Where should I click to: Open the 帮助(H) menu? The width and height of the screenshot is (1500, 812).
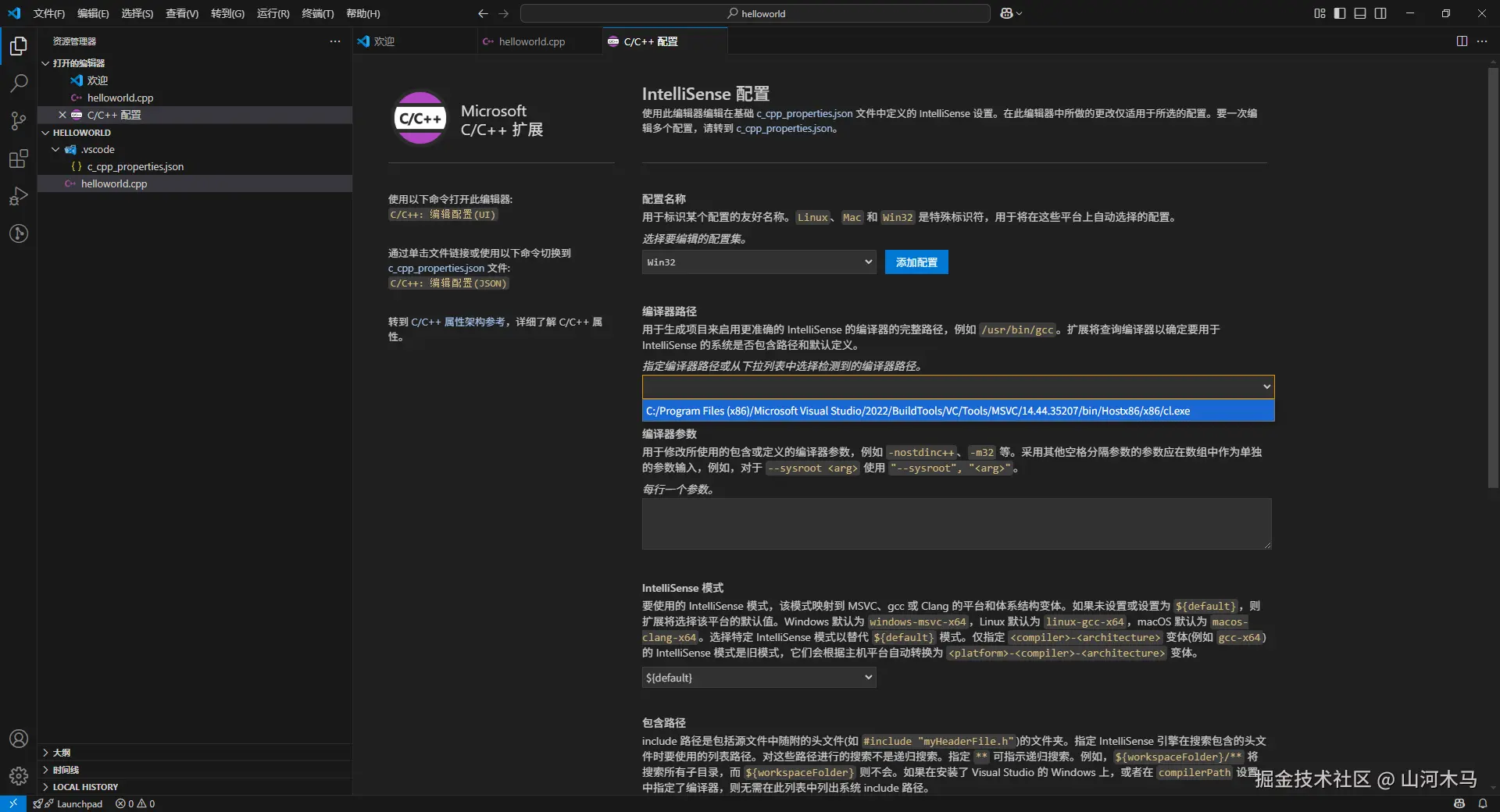pos(363,13)
